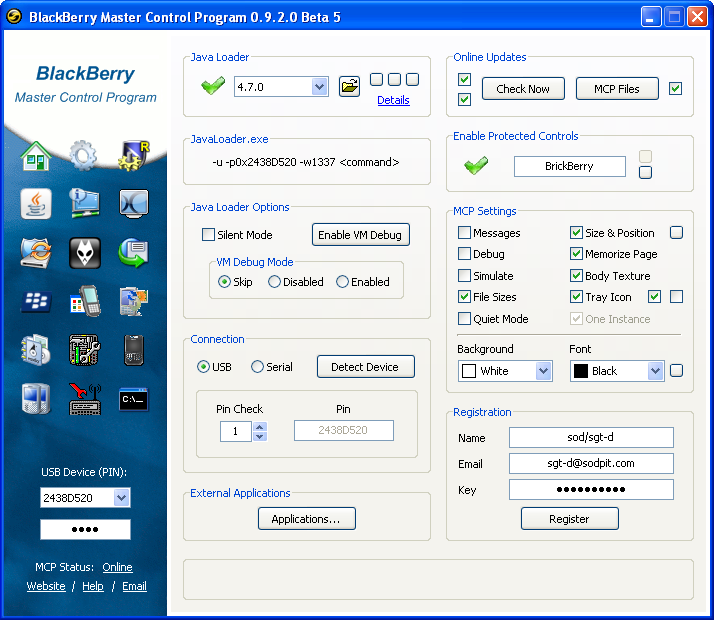Open the green house Home icon
Viewport: 714px width, 620px height.
36,156
